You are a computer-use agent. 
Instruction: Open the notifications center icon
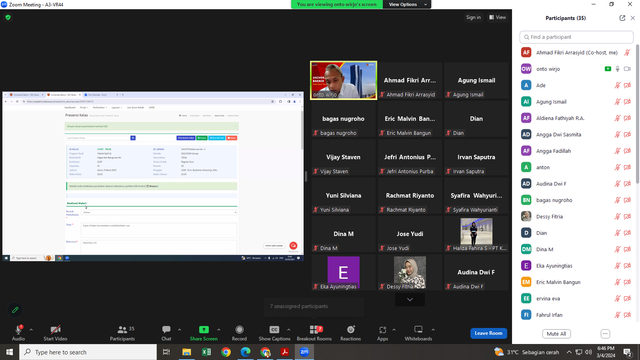627,352
